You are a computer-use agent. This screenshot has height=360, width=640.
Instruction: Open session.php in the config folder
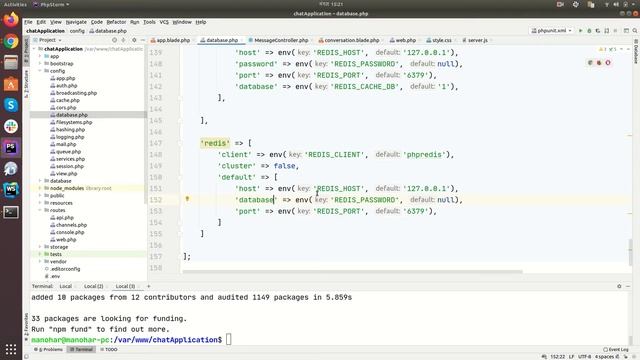[70, 166]
